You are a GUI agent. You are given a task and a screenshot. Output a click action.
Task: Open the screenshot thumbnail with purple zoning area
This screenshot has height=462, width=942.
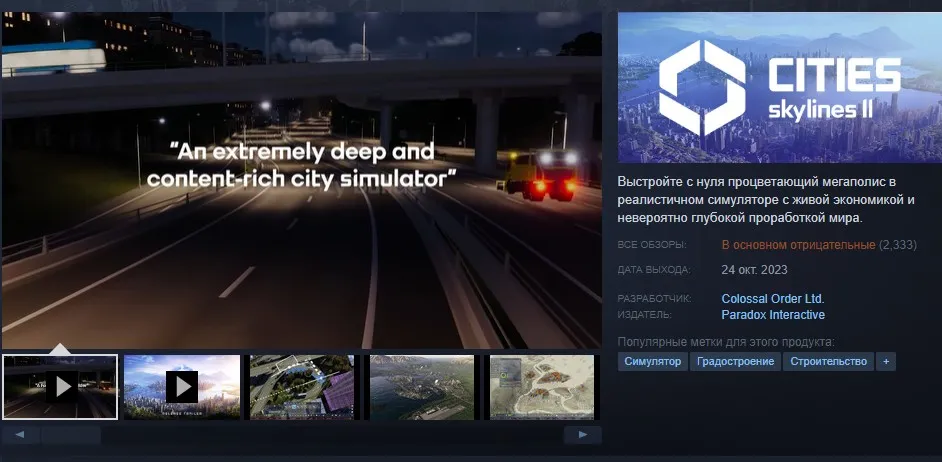click(302, 387)
